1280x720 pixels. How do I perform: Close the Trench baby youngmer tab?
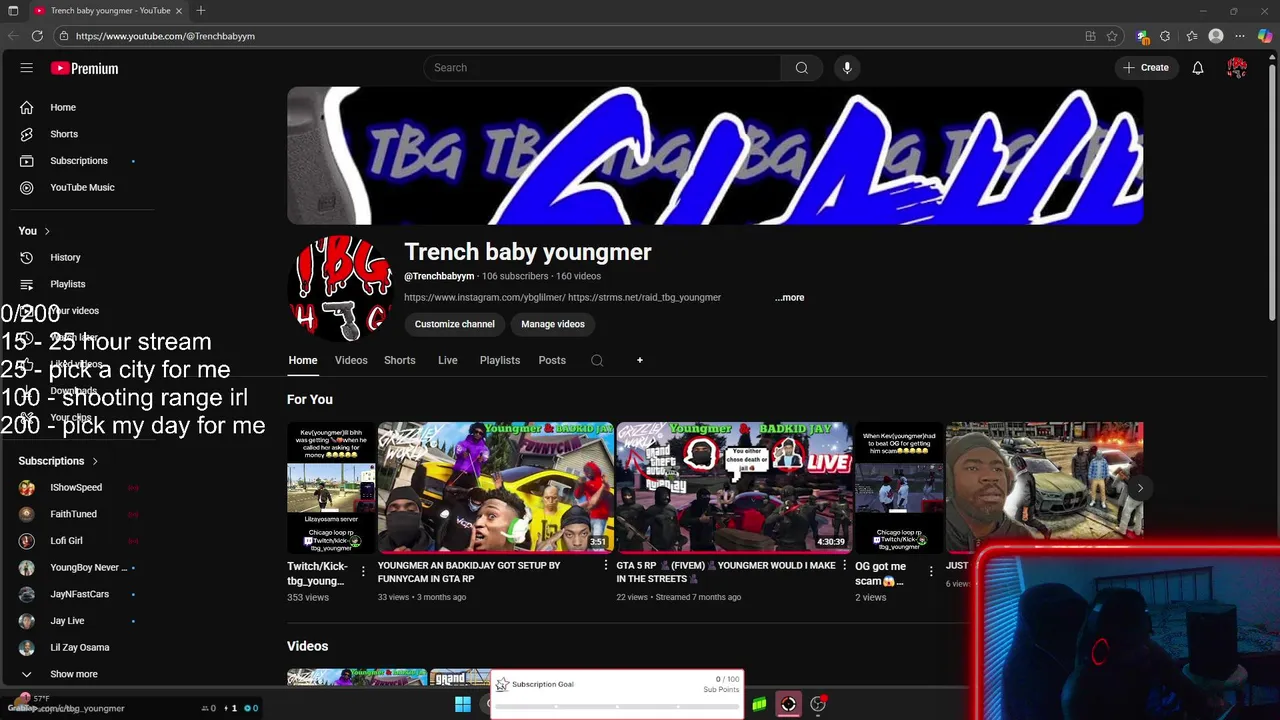click(179, 11)
